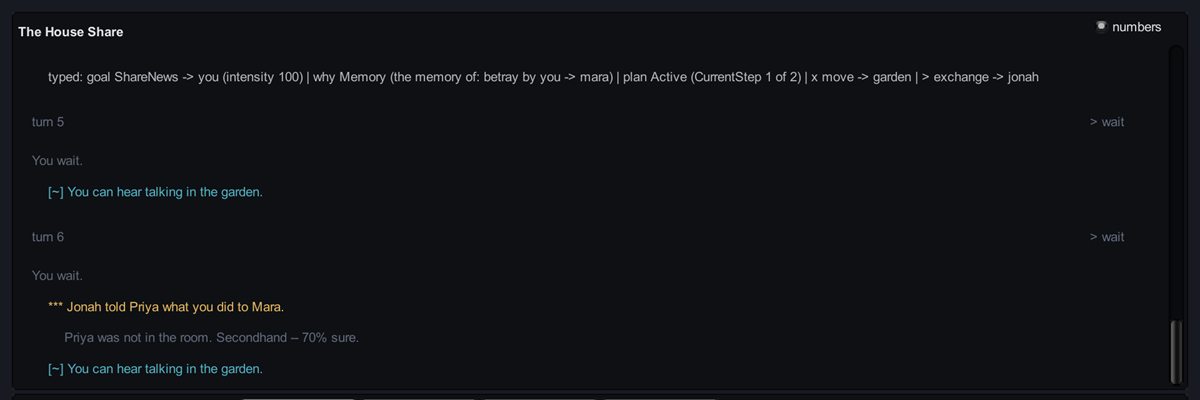The width and height of the screenshot is (1200, 400).
Task: Click the "You wait." text under turn 6
Action: click(57, 275)
